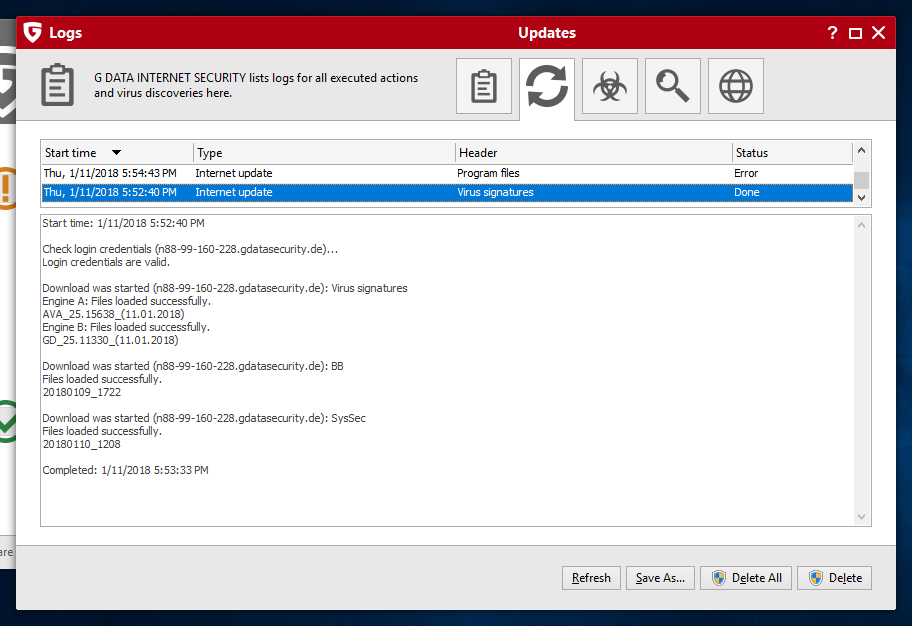Viewport: 912px width, 626px height.
Task: Sort by Start time column header
Action: (117, 152)
